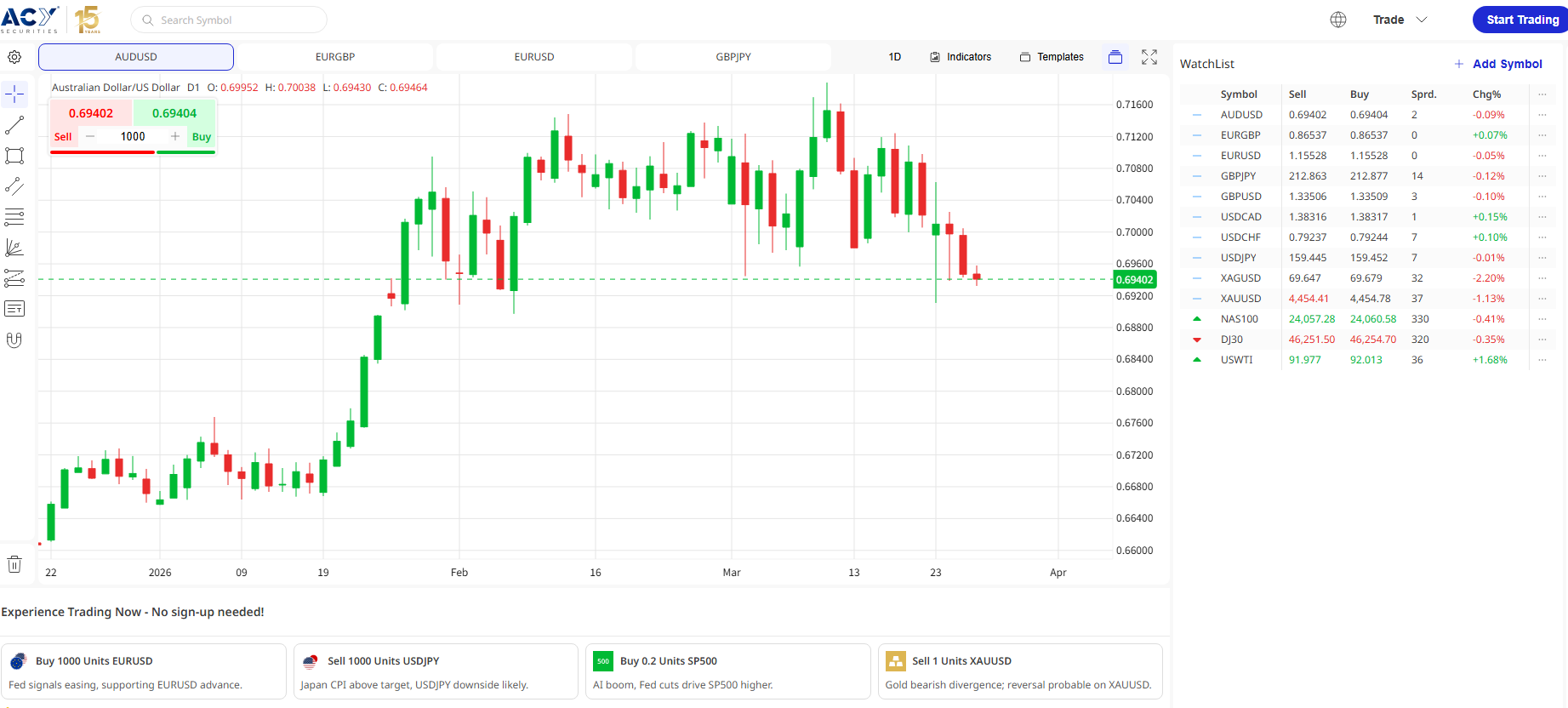The height and width of the screenshot is (708, 1568).
Task: Toggle the magnet snap mode
Action: [x=14, y=340]
